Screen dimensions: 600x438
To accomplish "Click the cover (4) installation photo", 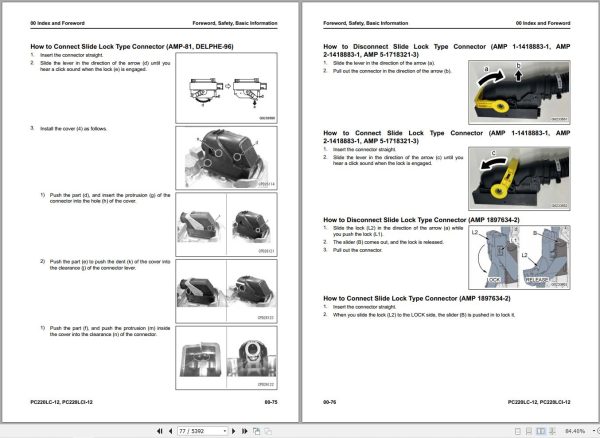I will click(227, 158).
